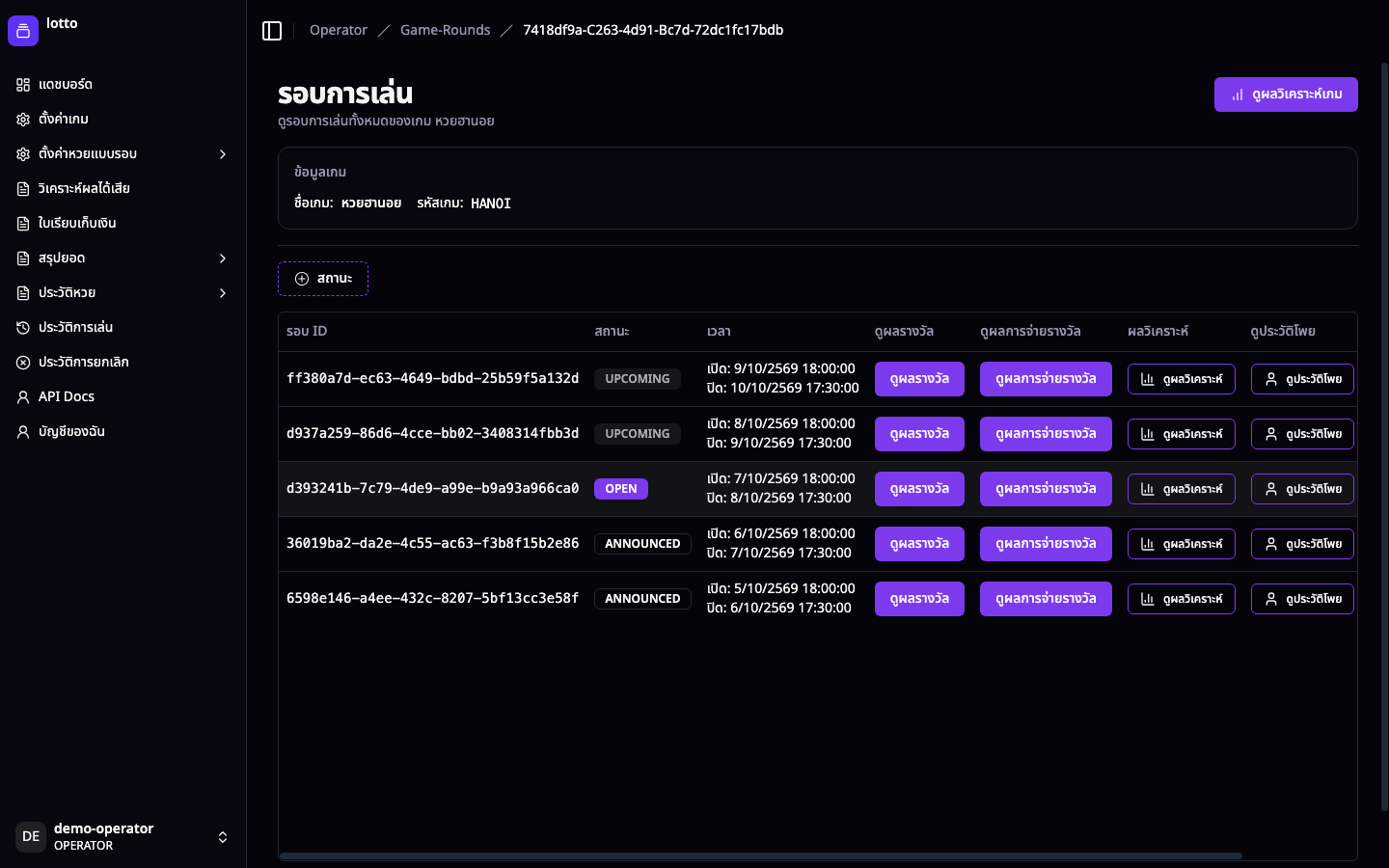Click ดูผลวิเคราะห์เกม button at top right
This screenshot has height=868, width=1389.
click(1286, 95)
